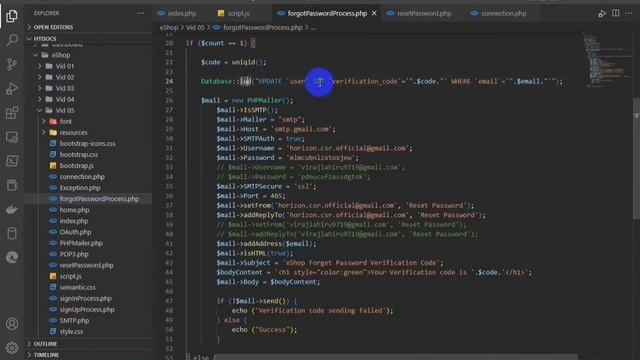The image size is (640, 360).
Task: Open POP3.php file
Action: 74,254
